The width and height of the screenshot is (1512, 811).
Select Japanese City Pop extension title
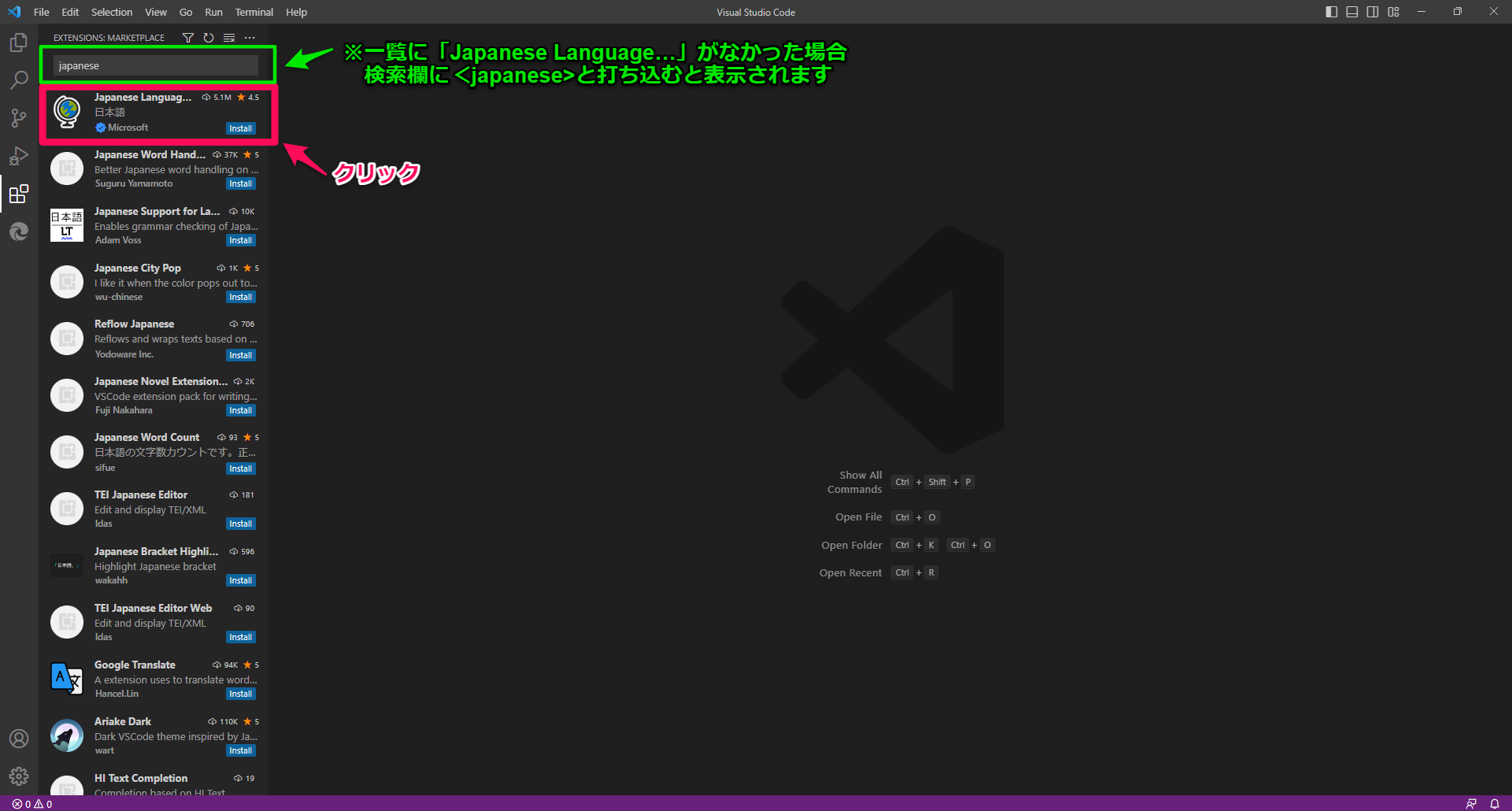pos(138,268)
